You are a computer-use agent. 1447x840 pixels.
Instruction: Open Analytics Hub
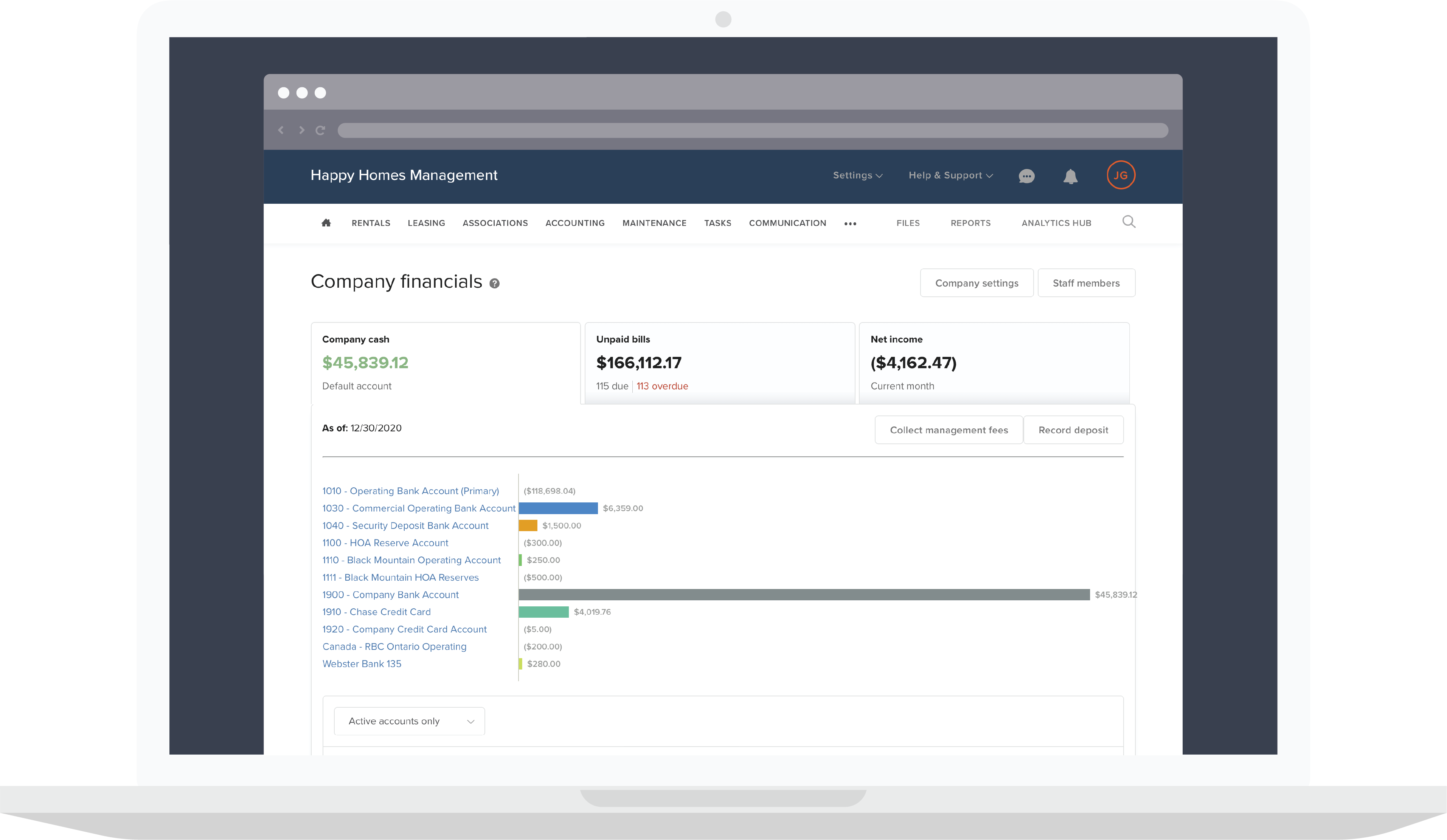click(1056, 223)
